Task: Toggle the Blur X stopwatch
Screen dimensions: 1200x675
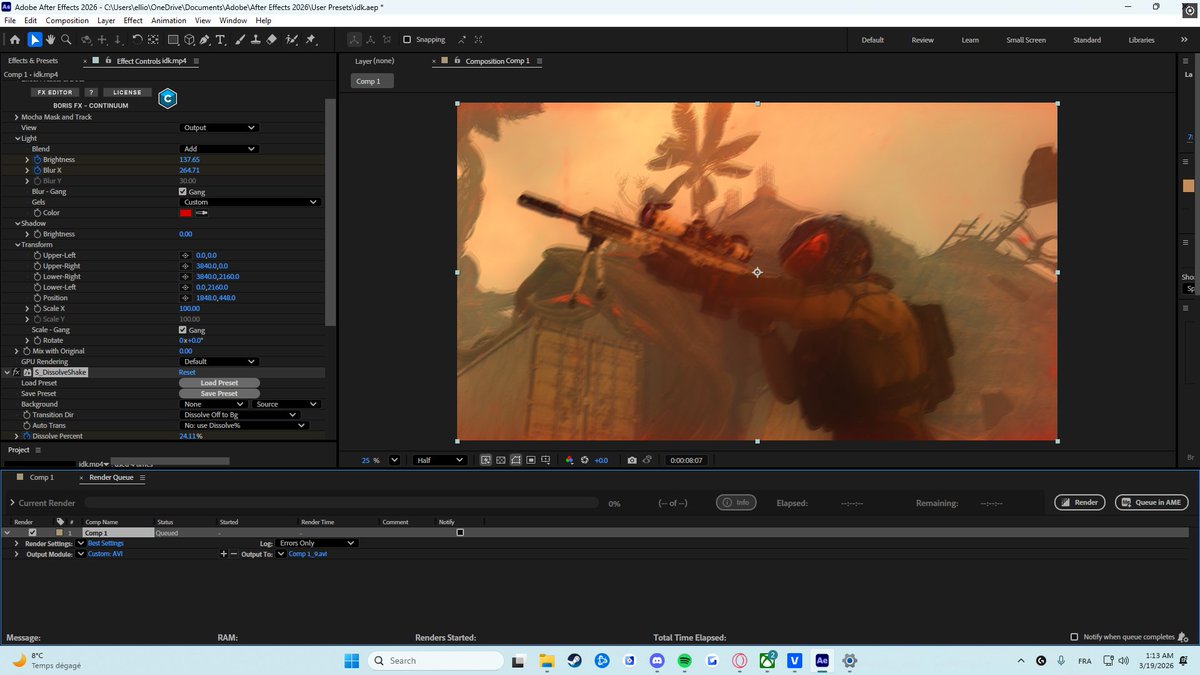Action: [38, 170]
